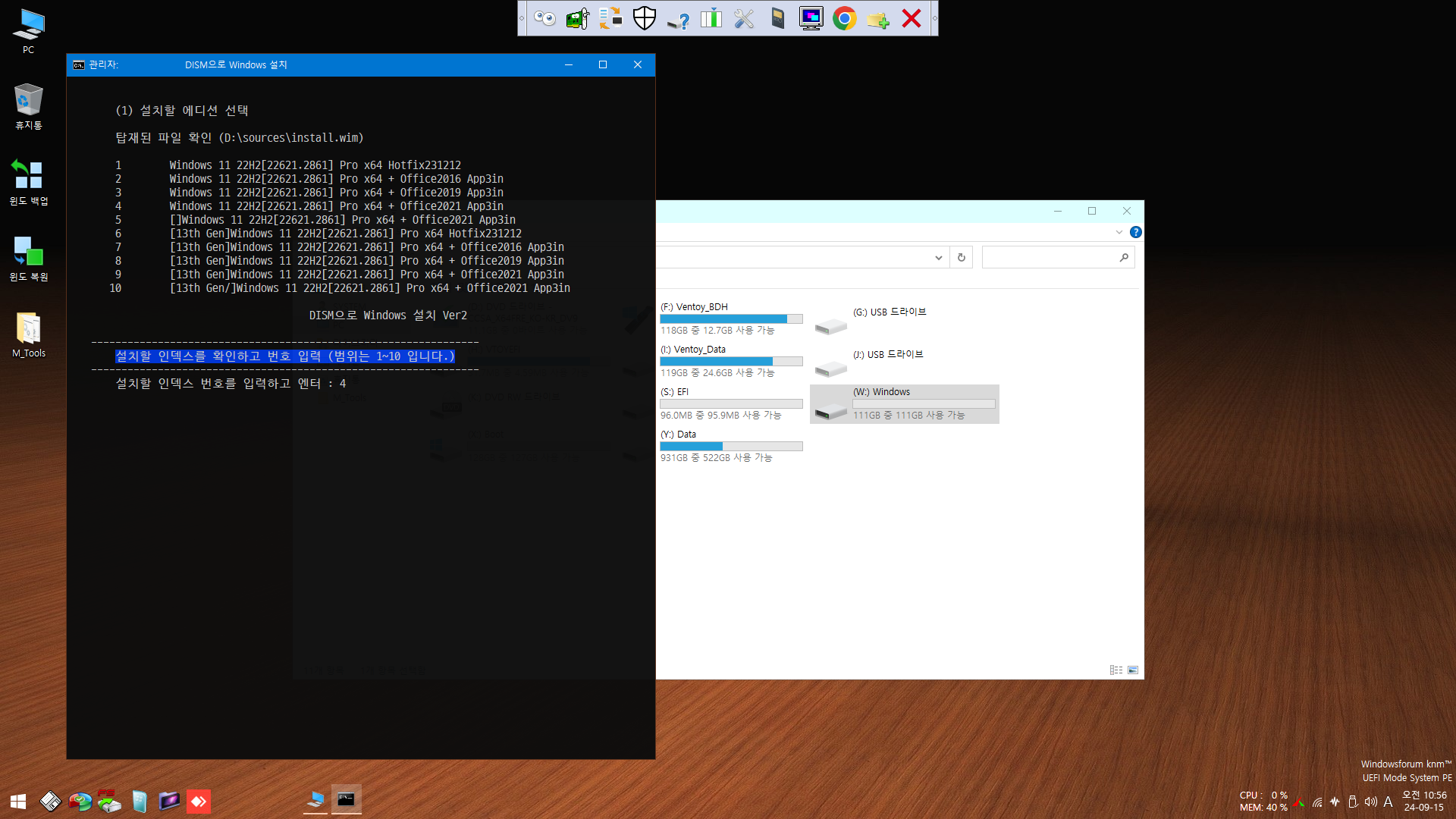Toggle the input language A indicator
This screenshot has height=819, width=1456.
(x=1388, y=802)
